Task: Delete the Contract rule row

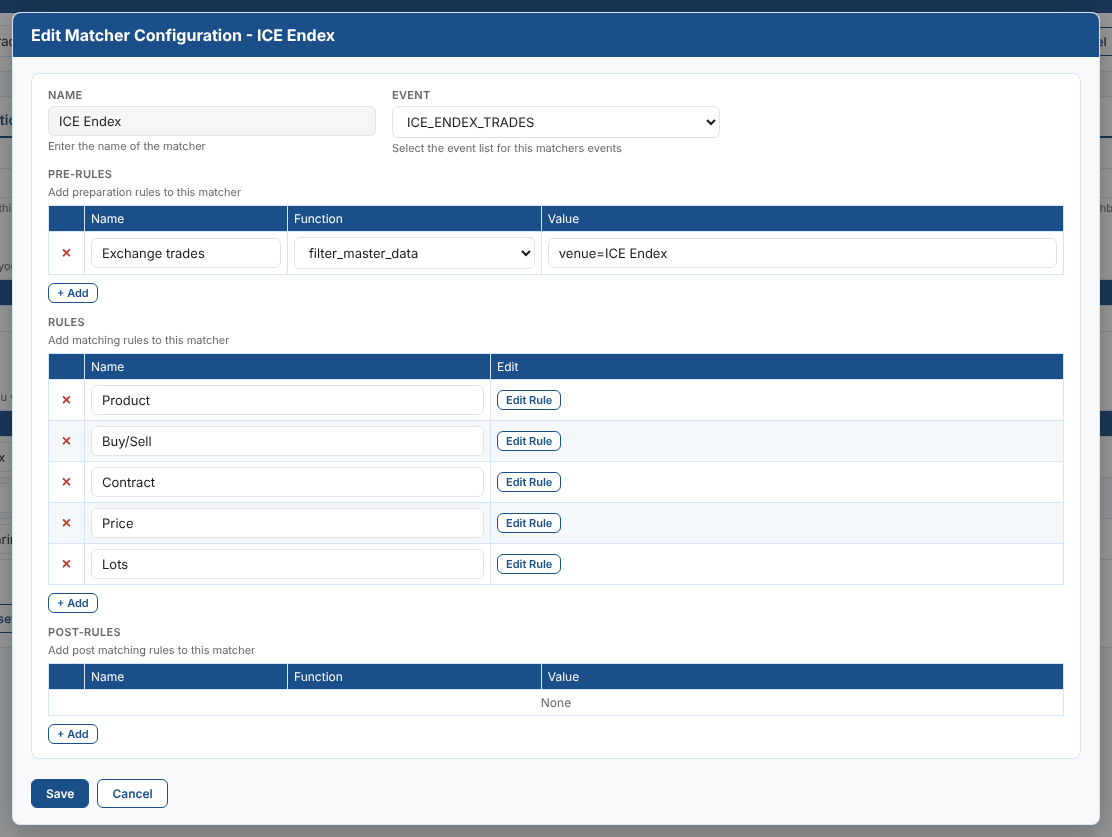Action: (67, 482)
